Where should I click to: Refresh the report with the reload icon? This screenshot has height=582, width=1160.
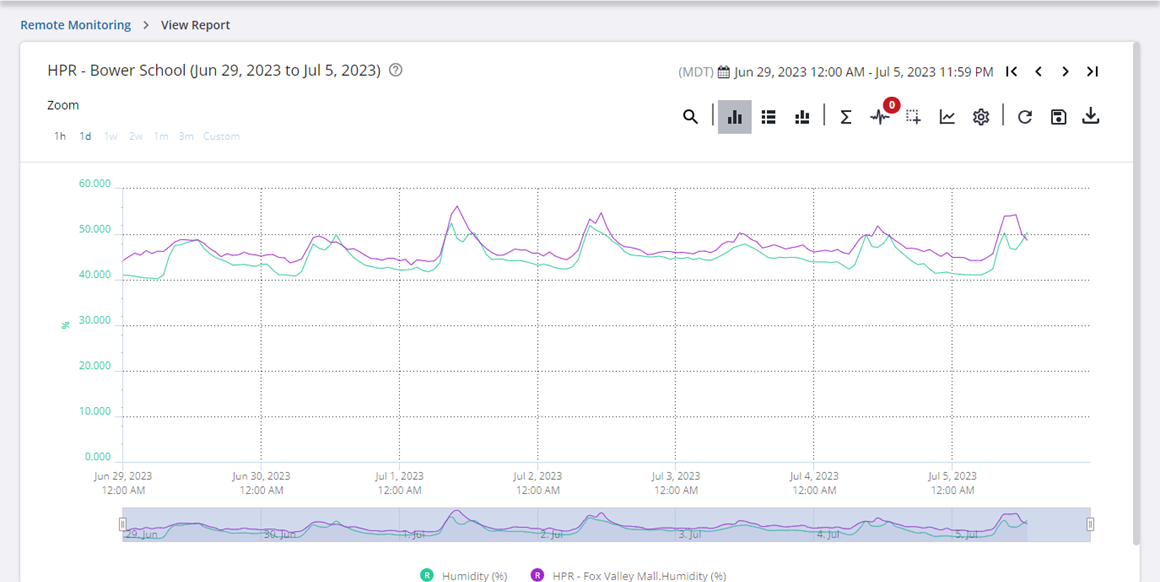point(1025,117)
